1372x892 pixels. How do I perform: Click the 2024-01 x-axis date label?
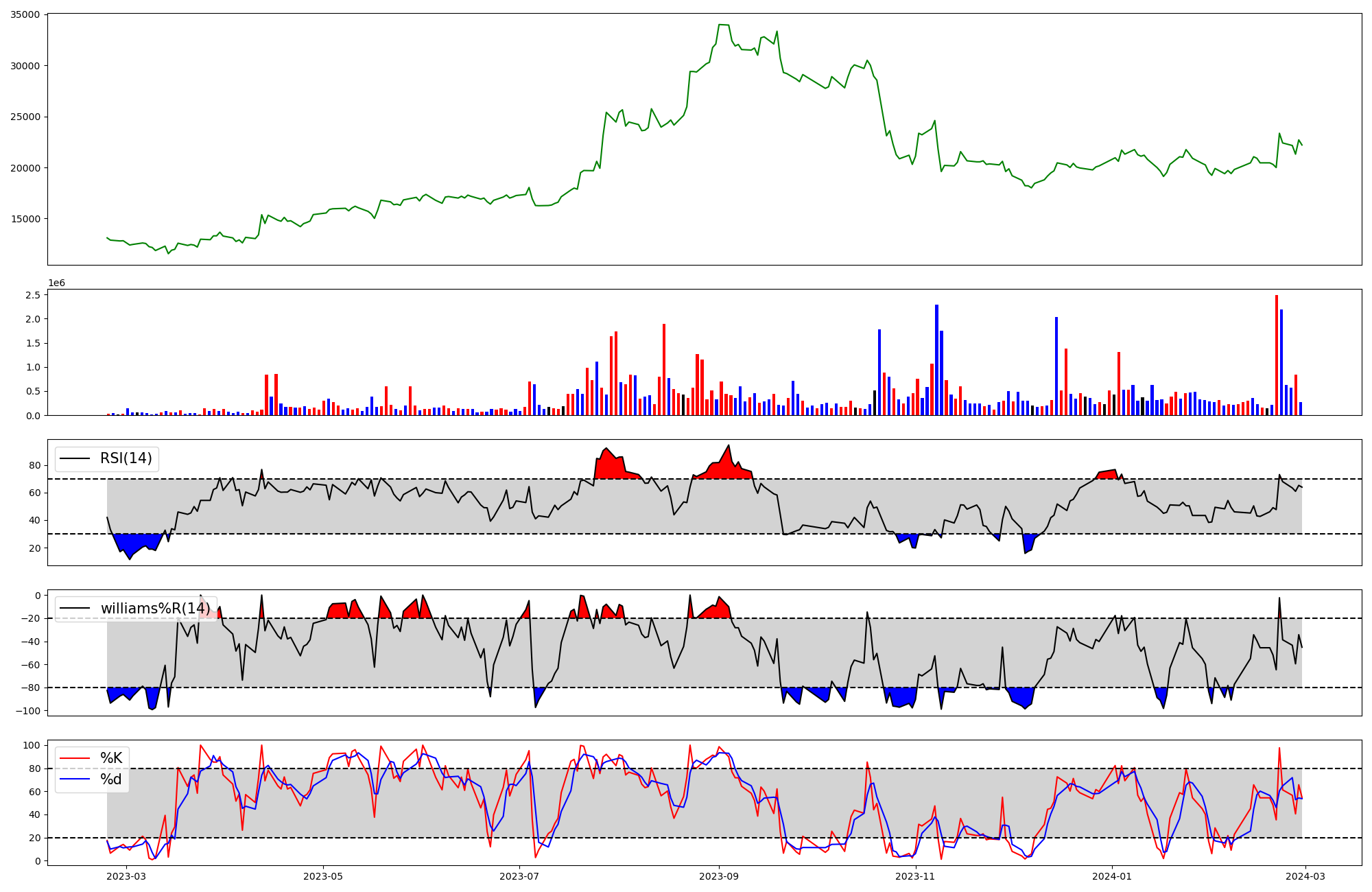point(1111,876)
